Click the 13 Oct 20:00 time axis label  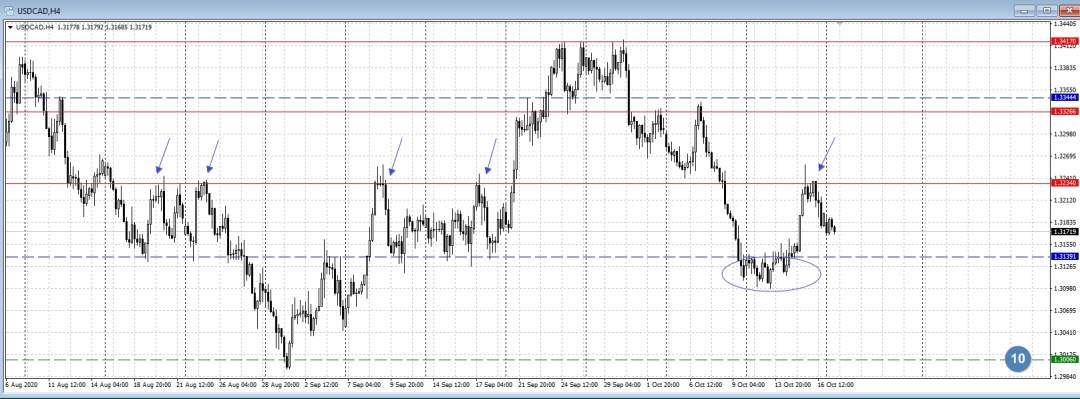pos(793,385)
